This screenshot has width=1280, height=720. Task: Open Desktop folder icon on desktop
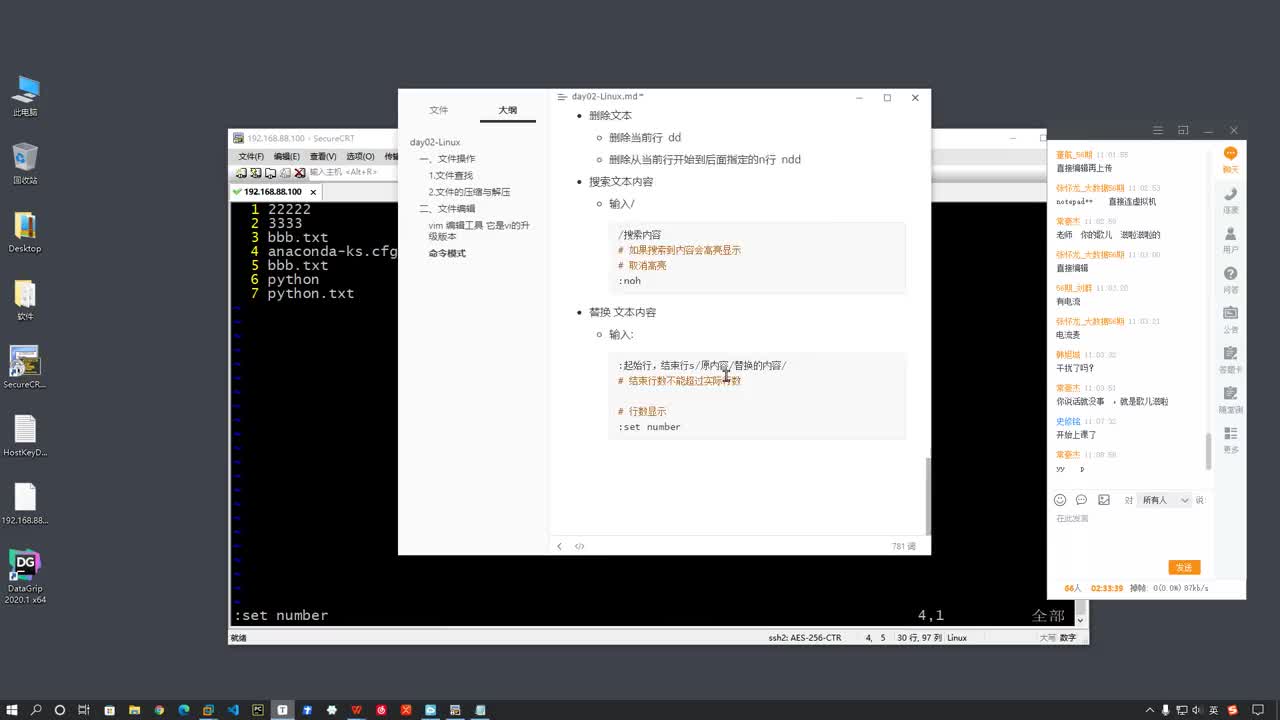coord(25,232)
